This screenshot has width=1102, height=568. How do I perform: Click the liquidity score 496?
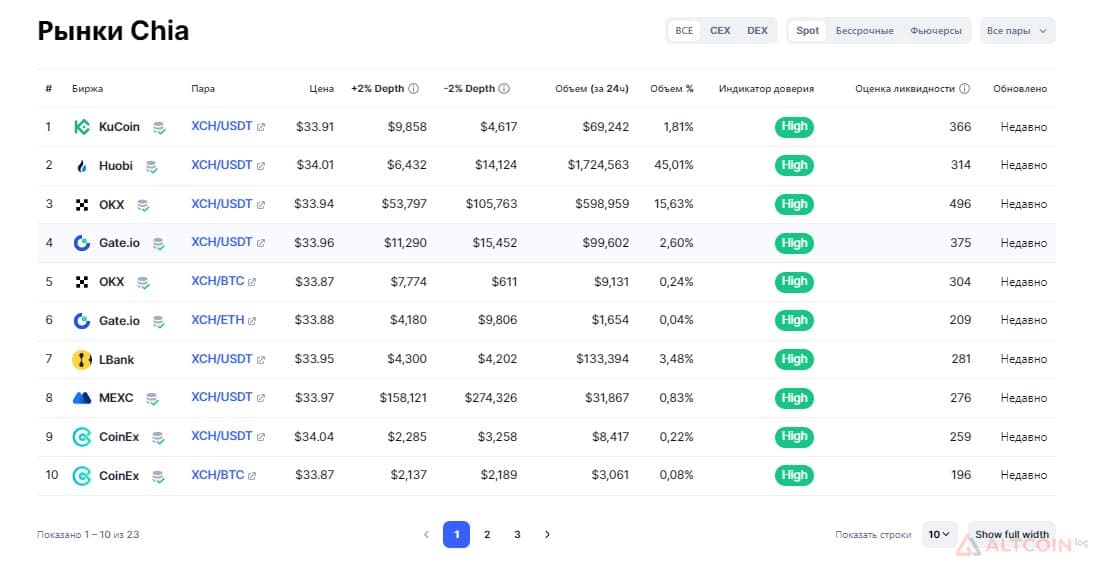960,204
